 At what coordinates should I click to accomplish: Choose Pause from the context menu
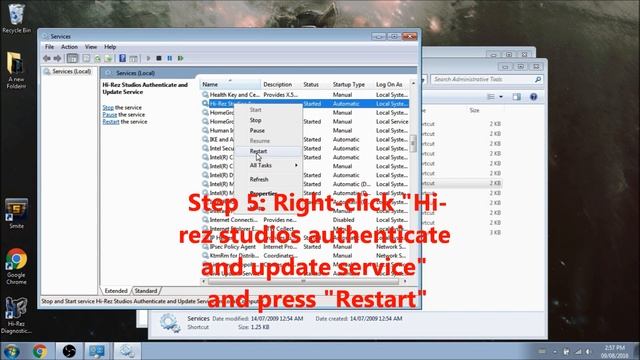pyautogui.click(x=269, y=131)
